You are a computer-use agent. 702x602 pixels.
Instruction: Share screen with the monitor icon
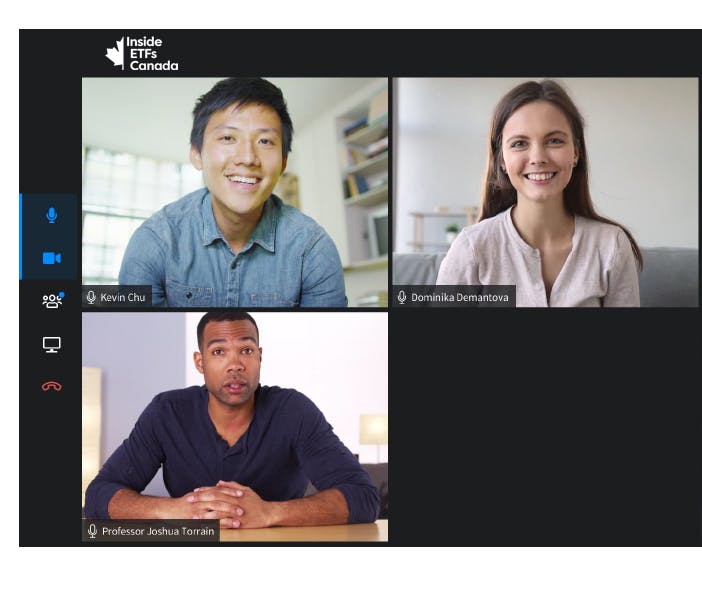52,345
